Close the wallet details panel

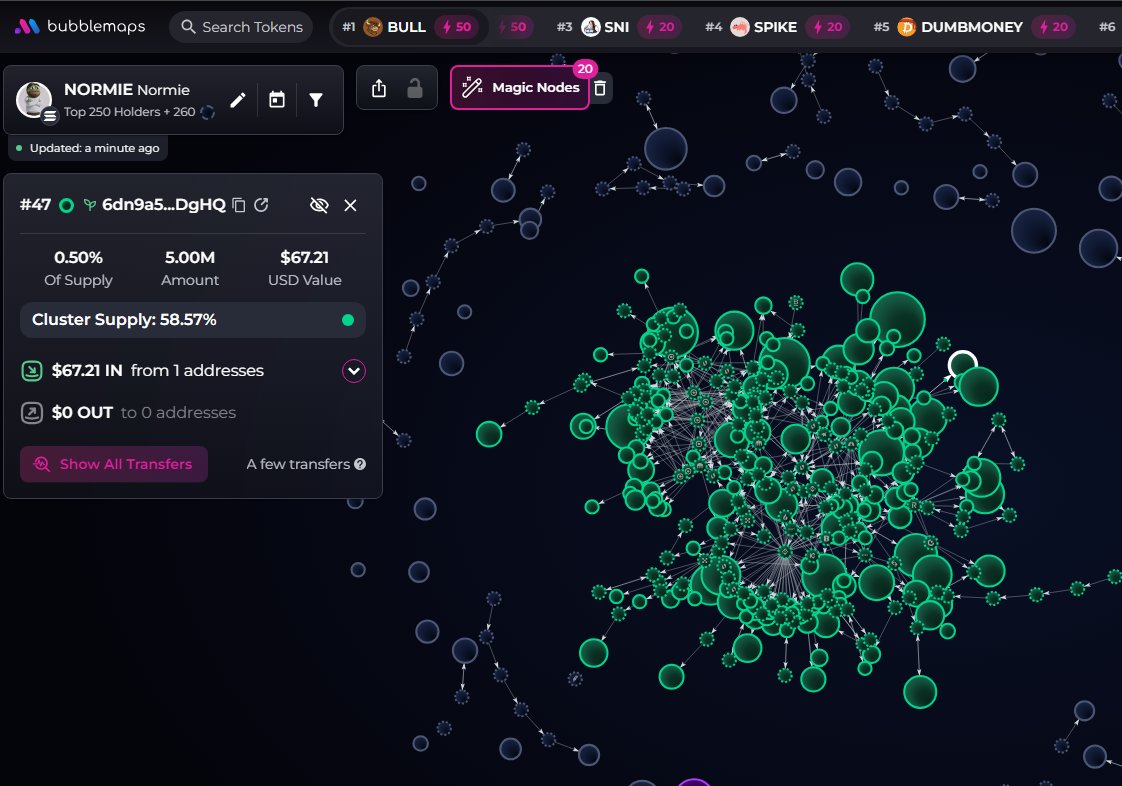tap(351, 205)
